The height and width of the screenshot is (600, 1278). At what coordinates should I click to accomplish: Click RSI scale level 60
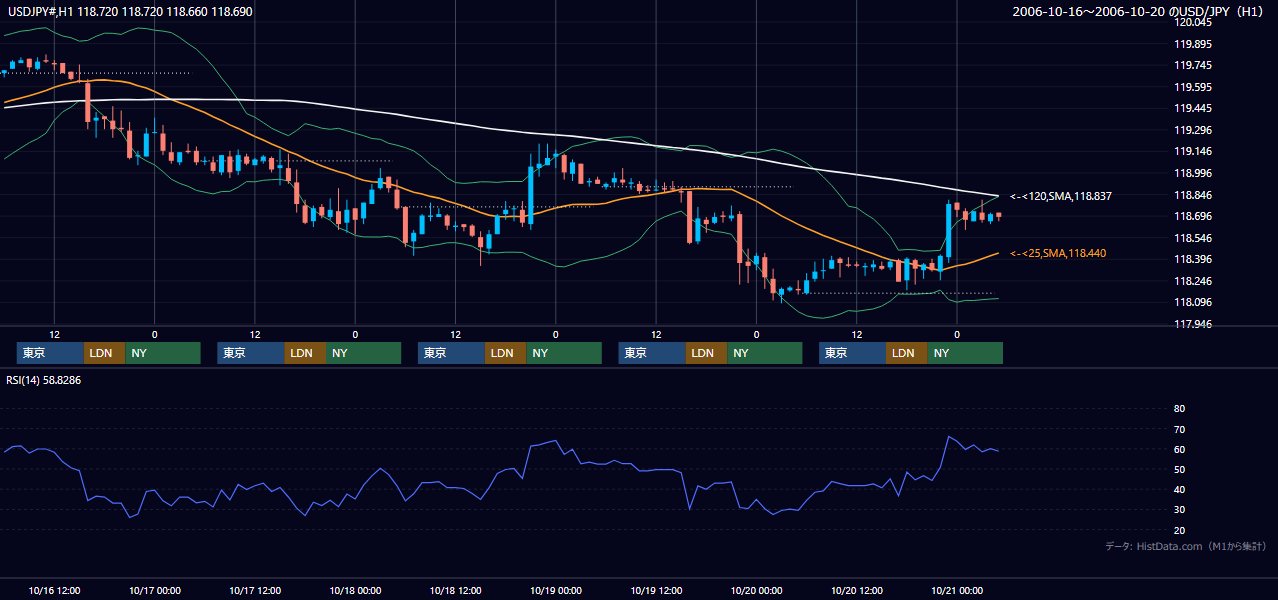pyautogui.click(x=1179, y=449)
